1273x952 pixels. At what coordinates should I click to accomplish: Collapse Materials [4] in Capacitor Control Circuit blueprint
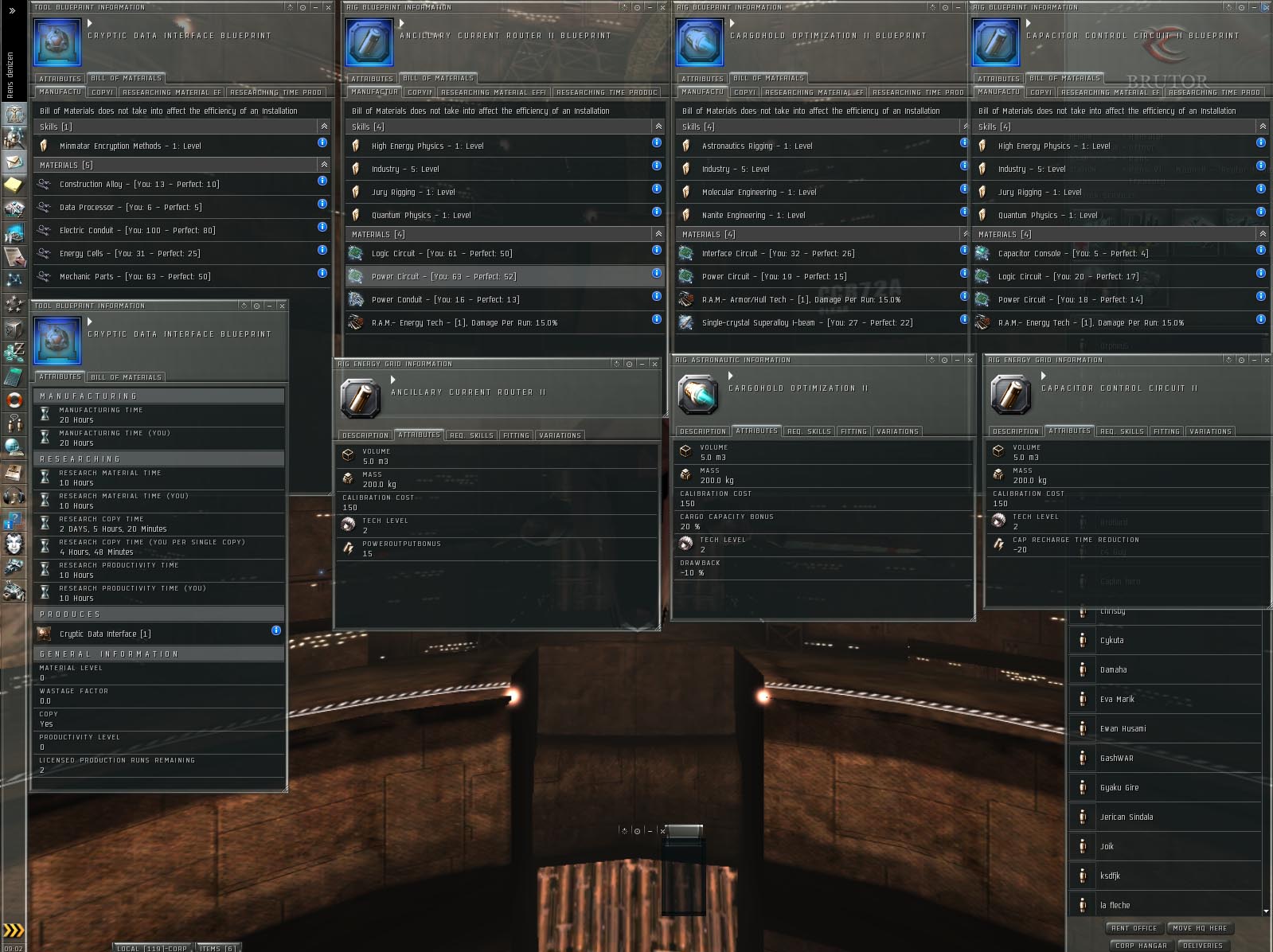1263,234
